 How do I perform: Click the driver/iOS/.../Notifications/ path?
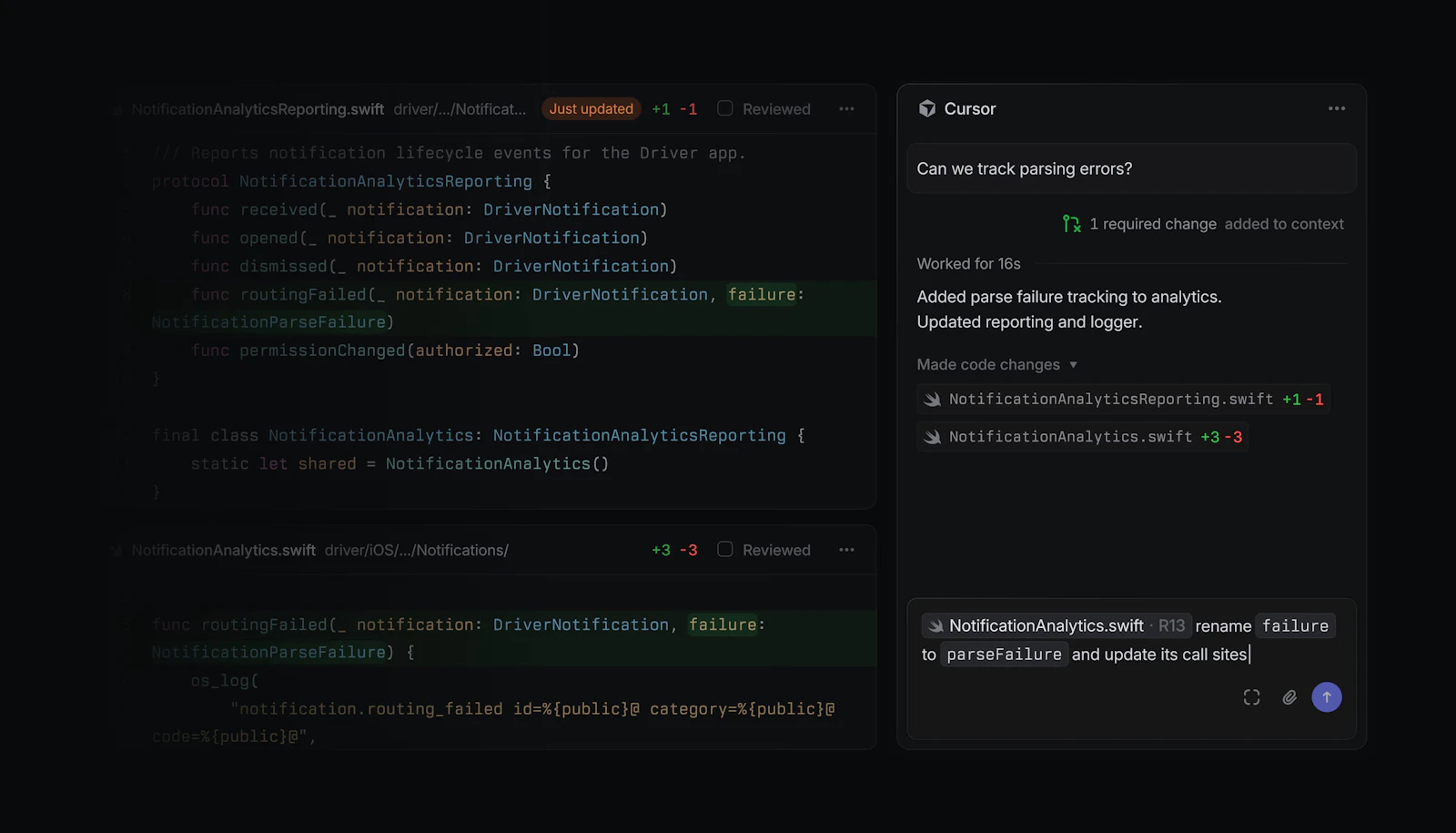417,550
